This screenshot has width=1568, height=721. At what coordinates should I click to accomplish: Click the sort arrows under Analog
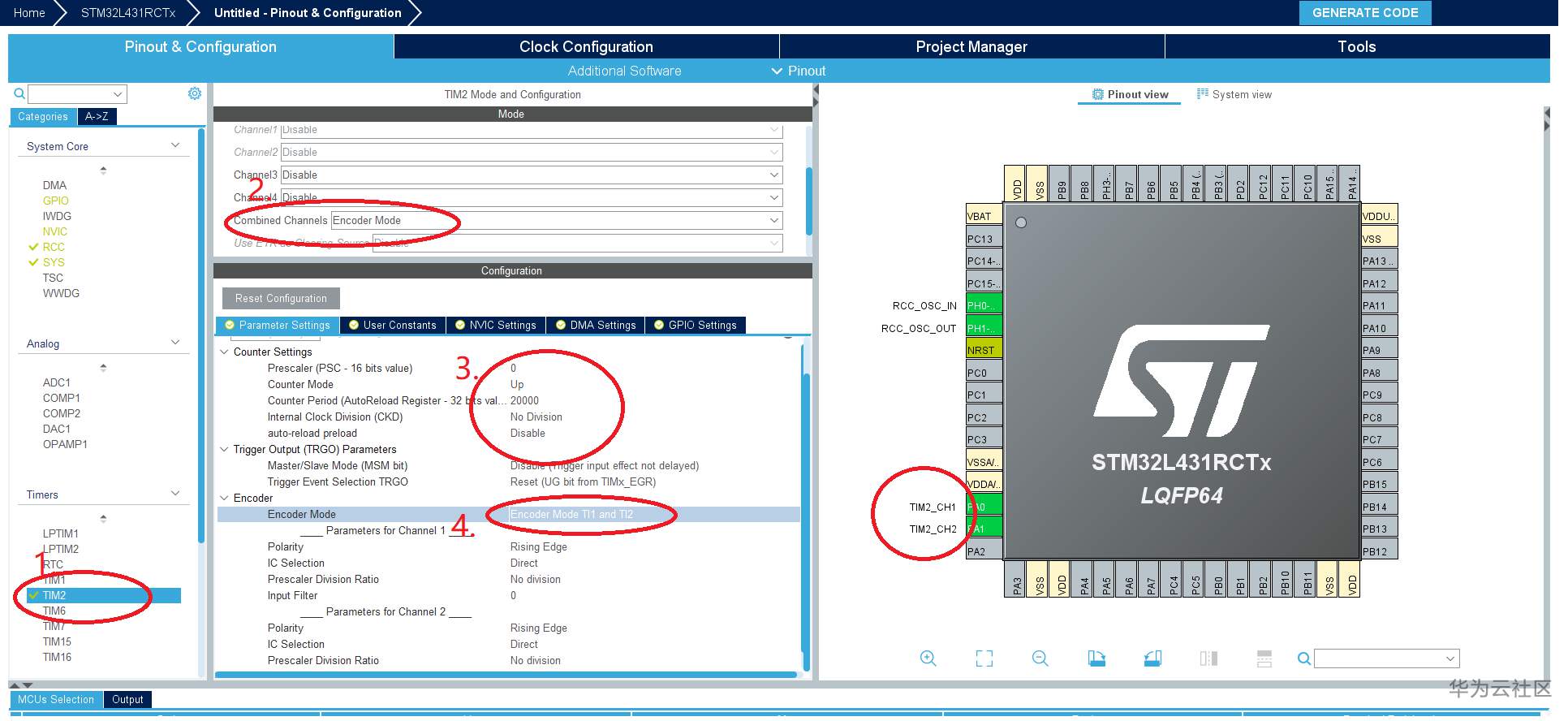tap(103, 368)
